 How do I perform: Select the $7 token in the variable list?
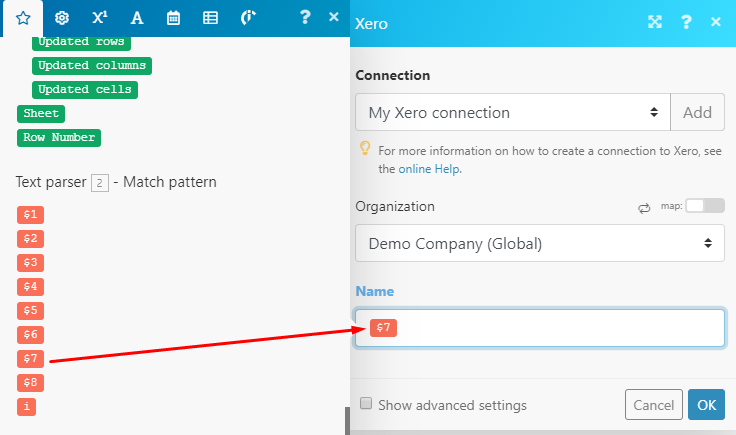tap(31, 359)
